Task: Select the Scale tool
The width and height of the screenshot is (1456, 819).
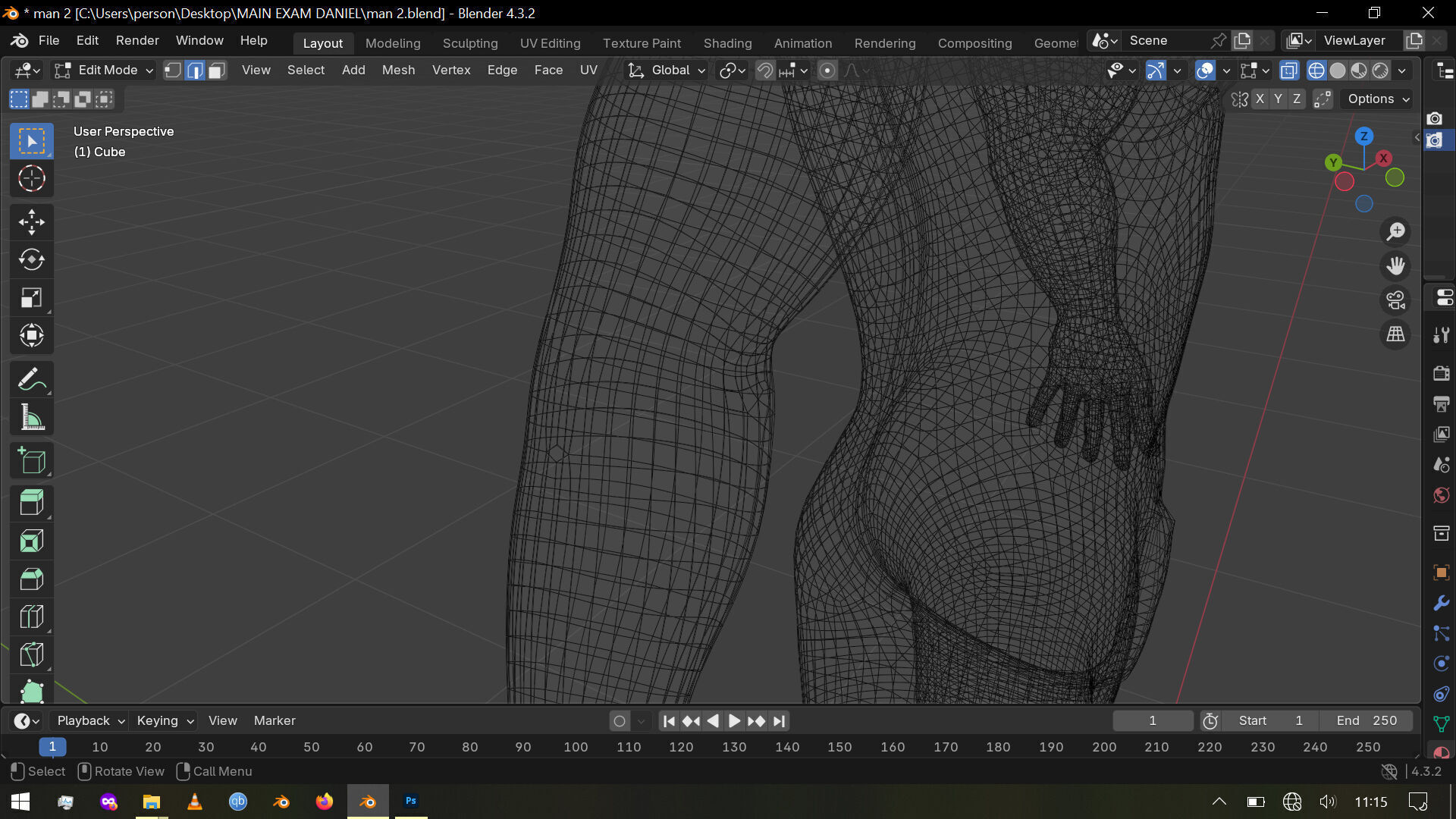Action: pyautogui.click(x=31, y=298)
